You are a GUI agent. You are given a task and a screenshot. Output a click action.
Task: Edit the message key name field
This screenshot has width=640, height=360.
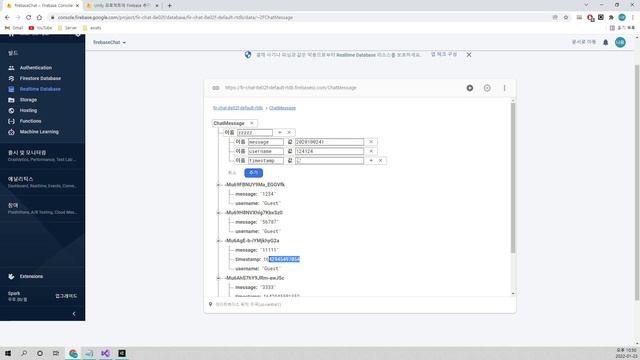(x=266, y=142)
